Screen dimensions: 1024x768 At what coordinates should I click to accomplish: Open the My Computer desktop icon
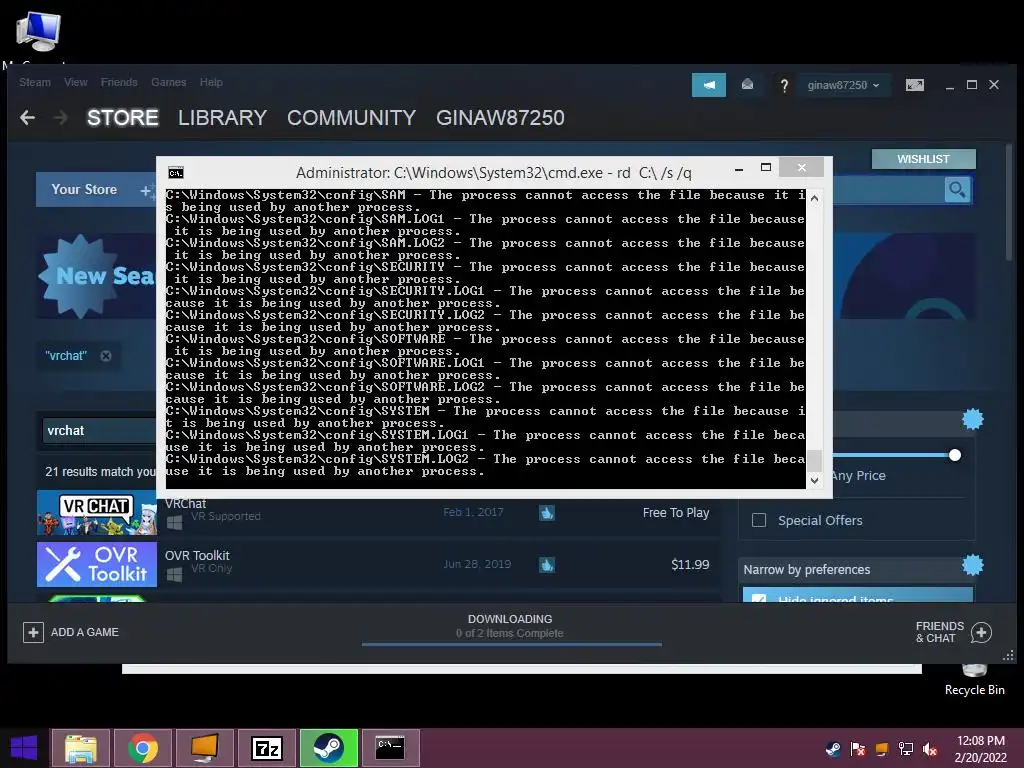tap(38, 31)
